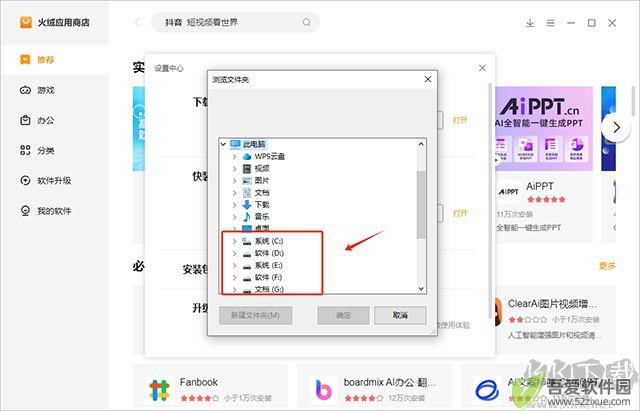The width and height of the screenshot is (640, 411).
Task: Click the magnifier search icon
Action: coord(307,22)
